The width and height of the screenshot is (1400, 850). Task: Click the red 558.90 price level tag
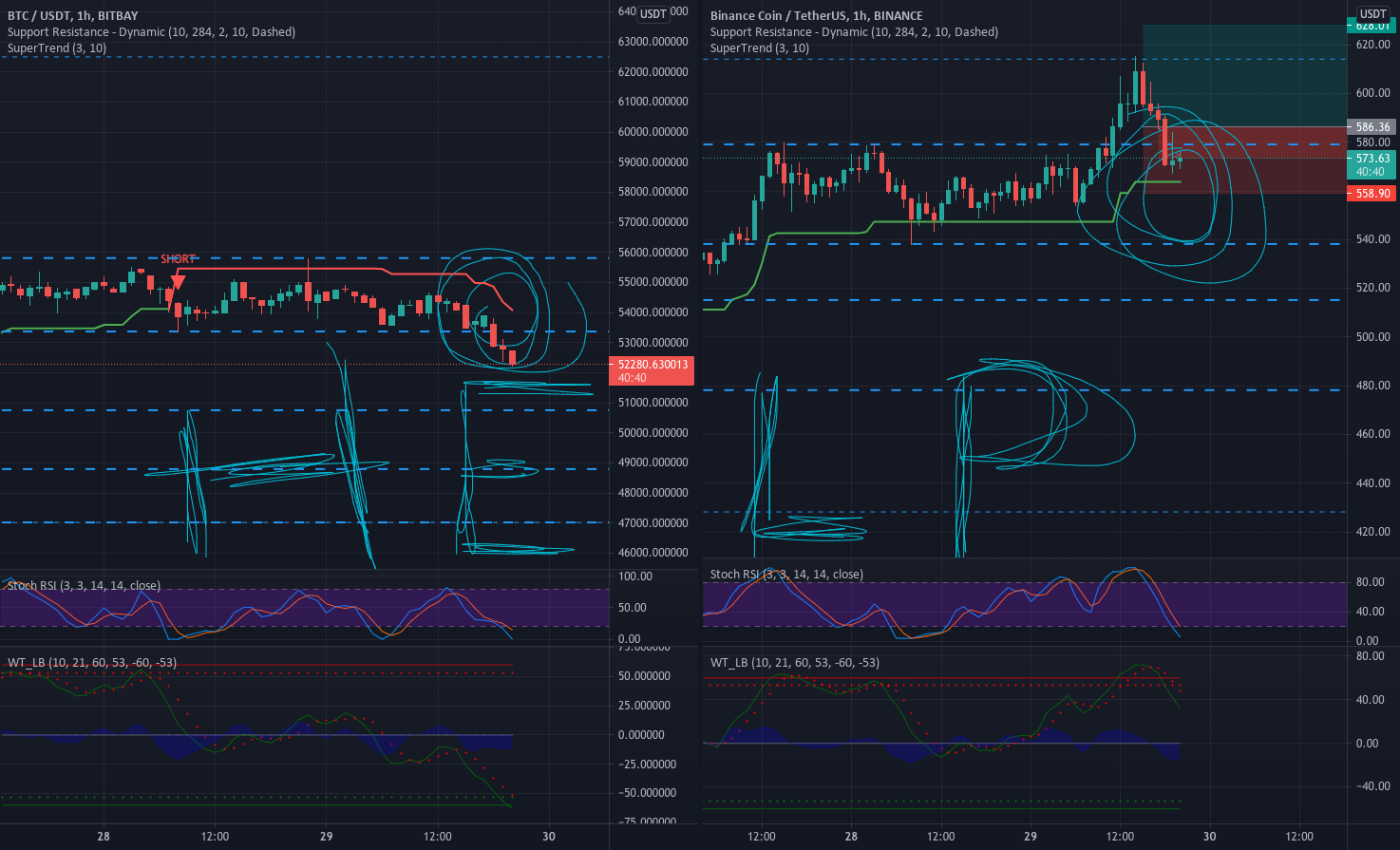[1372, 193]
